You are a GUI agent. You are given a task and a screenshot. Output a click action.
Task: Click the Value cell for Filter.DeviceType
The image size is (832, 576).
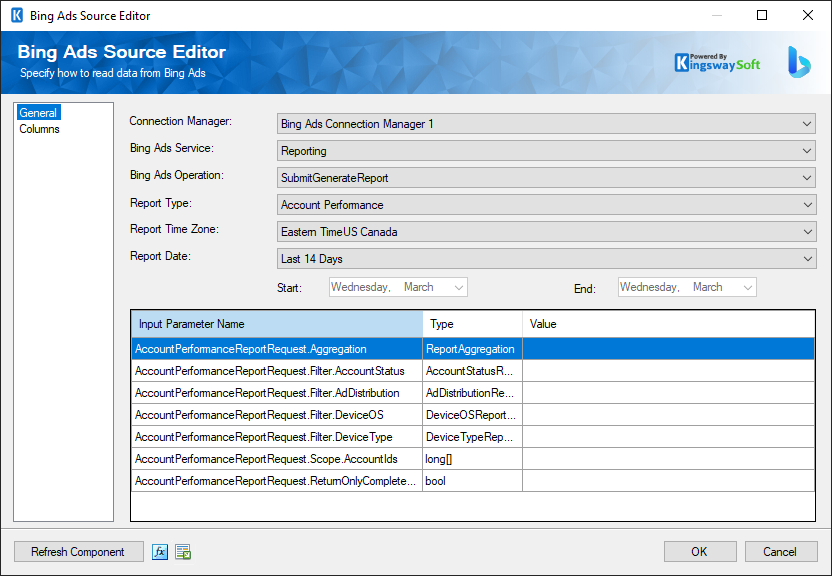point(669,437)
